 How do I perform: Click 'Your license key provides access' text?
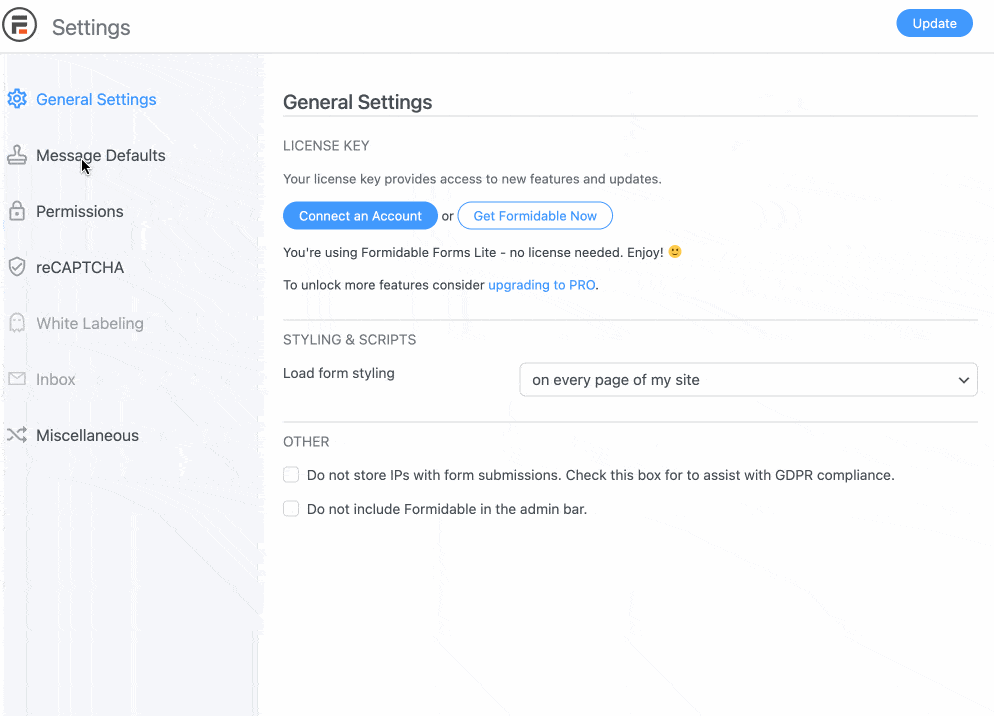click(472, 179)
